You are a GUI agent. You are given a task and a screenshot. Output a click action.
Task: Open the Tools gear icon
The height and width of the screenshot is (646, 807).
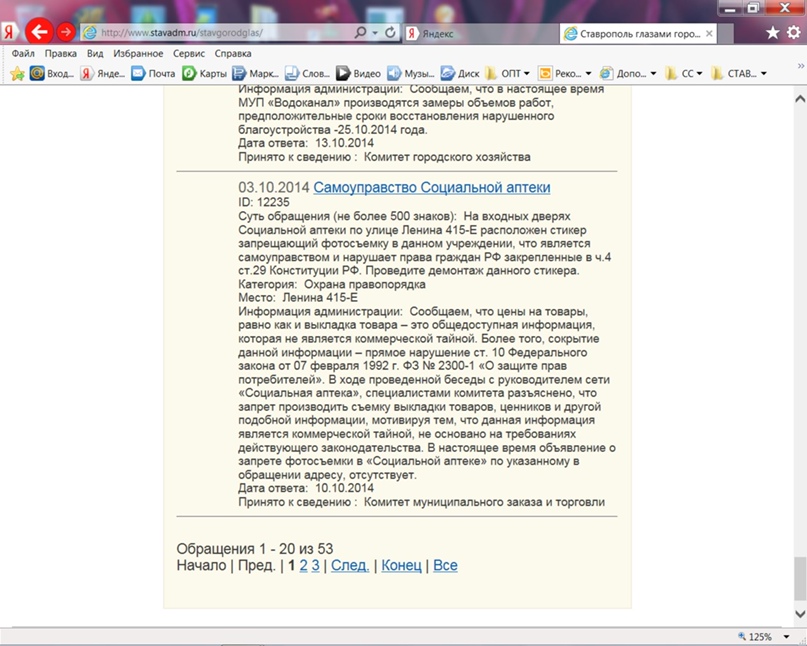click(x=792, y=33)
